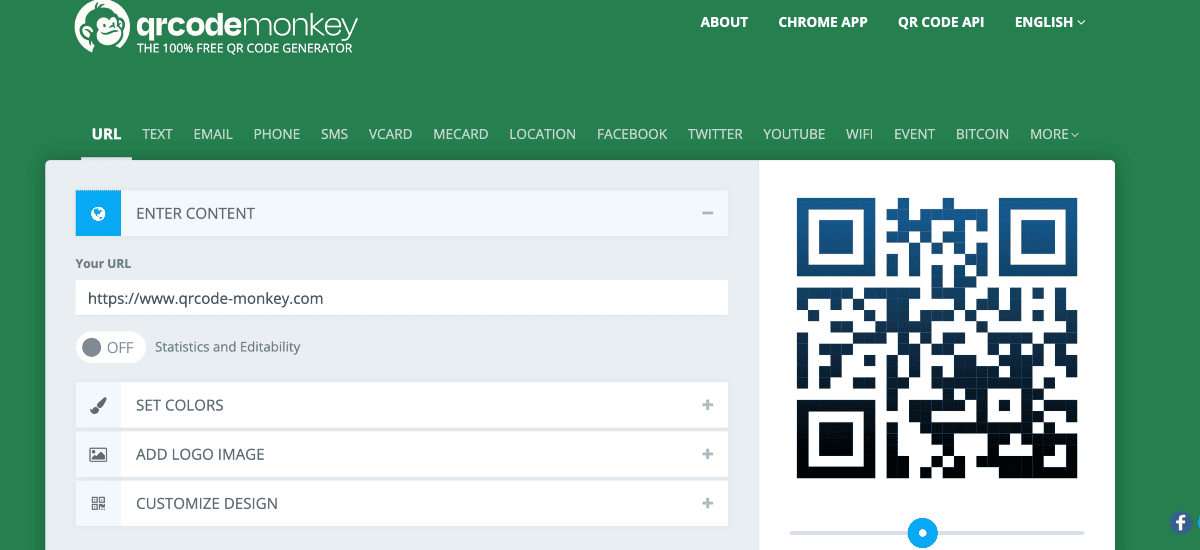1200x550 pixels.
Task: Click the QRCode Monkey logo icon
Action: coord(100,27)
